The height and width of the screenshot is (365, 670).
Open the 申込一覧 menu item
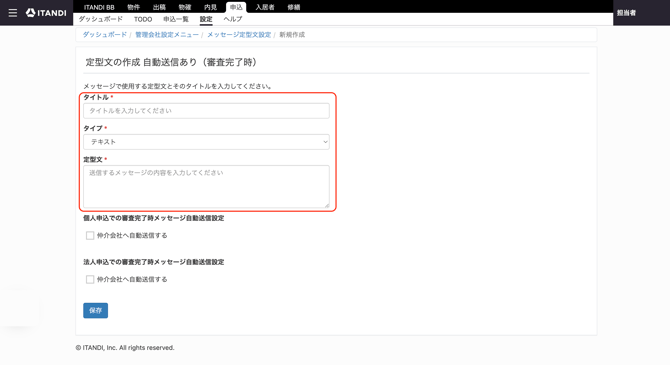176,19
